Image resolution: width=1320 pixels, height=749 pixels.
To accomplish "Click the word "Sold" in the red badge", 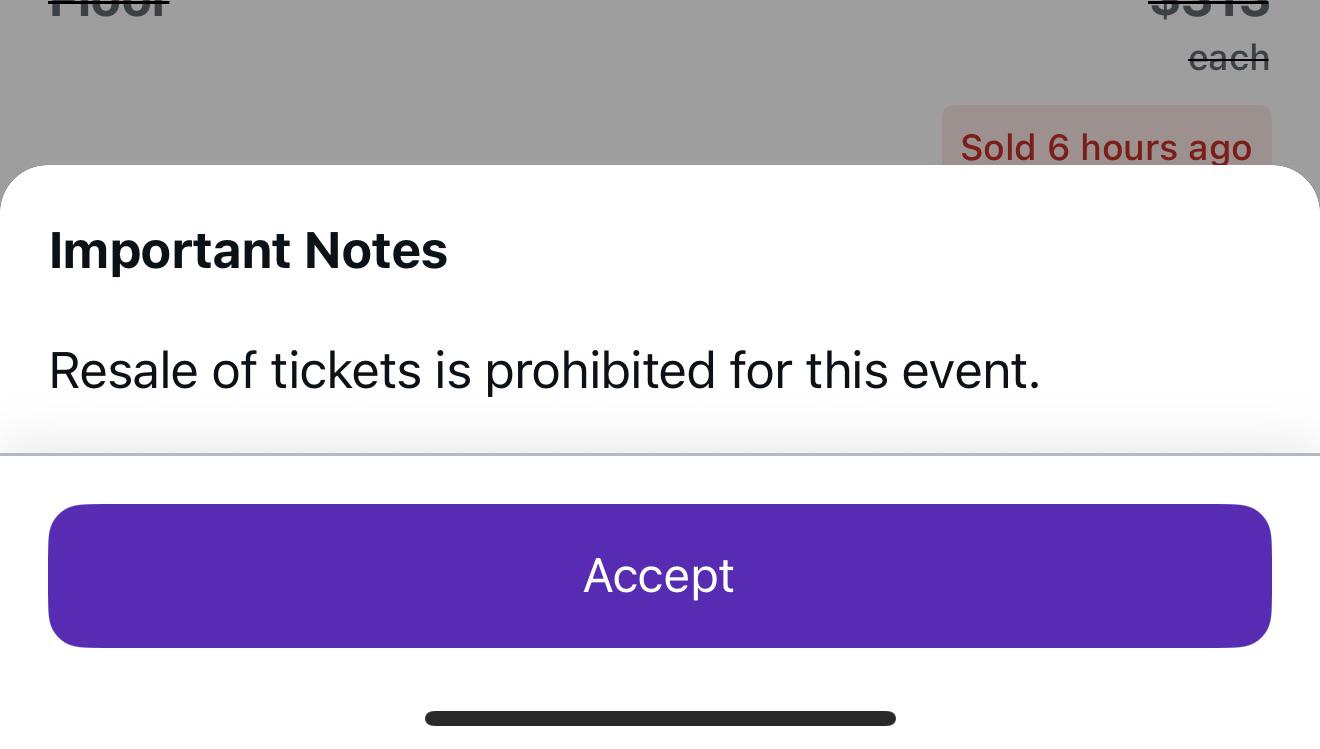I will coord(998,147).
